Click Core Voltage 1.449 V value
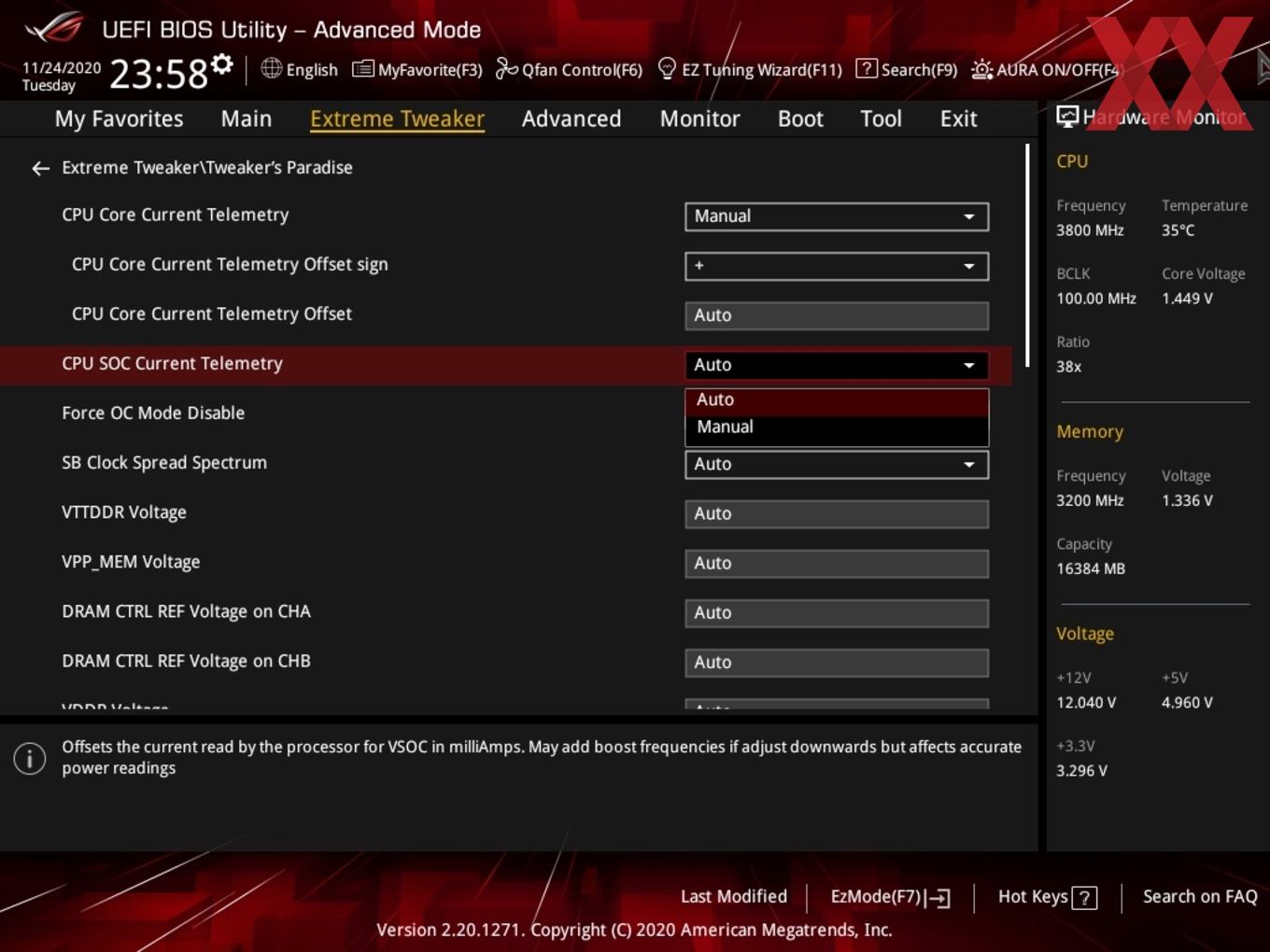Image resolution: width=1270 pixels, height=952 pixels. coord(1187,299)
